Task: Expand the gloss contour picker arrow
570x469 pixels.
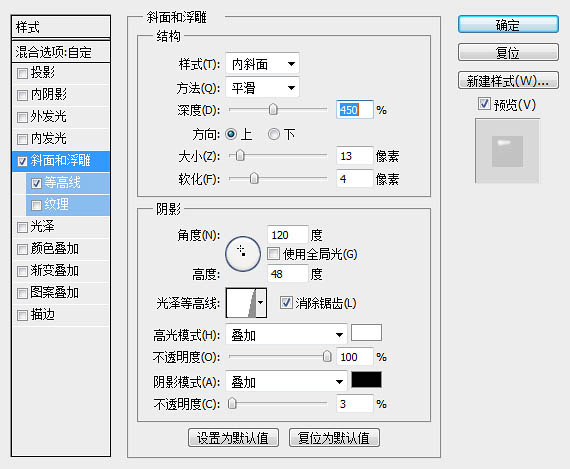Action: point(261,303)
